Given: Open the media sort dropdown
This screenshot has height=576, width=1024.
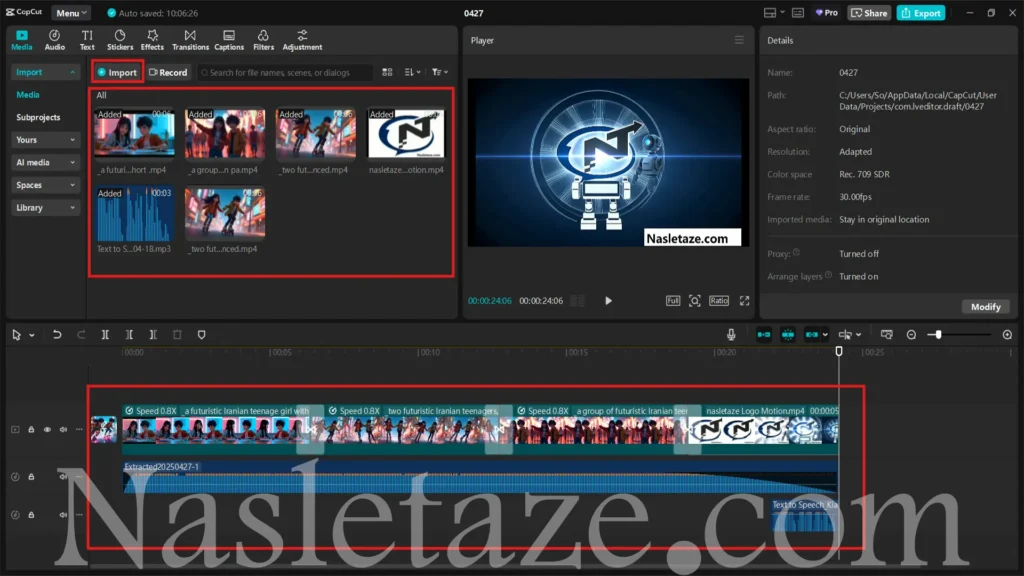Looking at the screenshot, I should (412, 72).
